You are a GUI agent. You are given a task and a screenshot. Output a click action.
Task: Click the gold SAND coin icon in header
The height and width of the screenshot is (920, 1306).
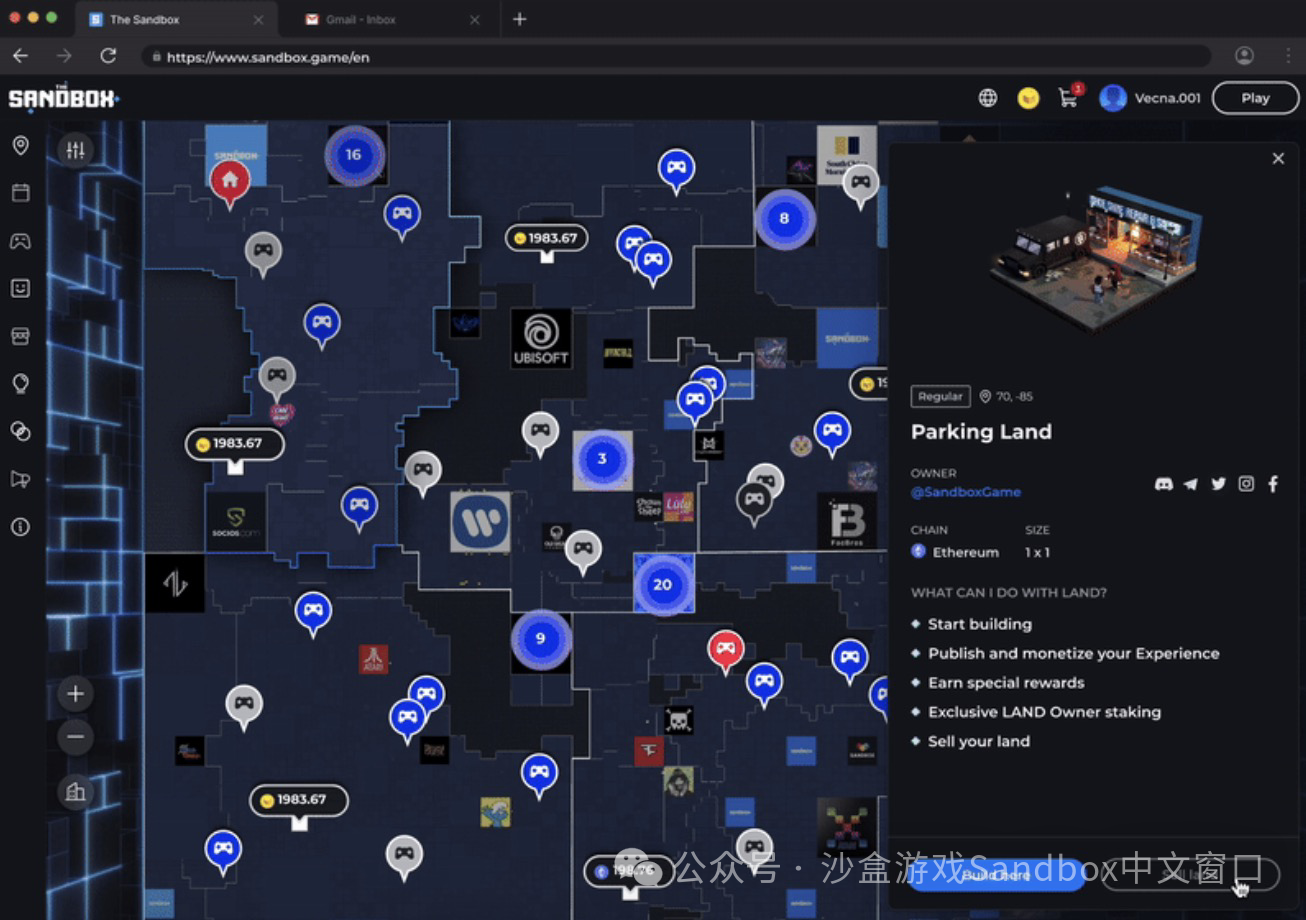[1028, 98]
